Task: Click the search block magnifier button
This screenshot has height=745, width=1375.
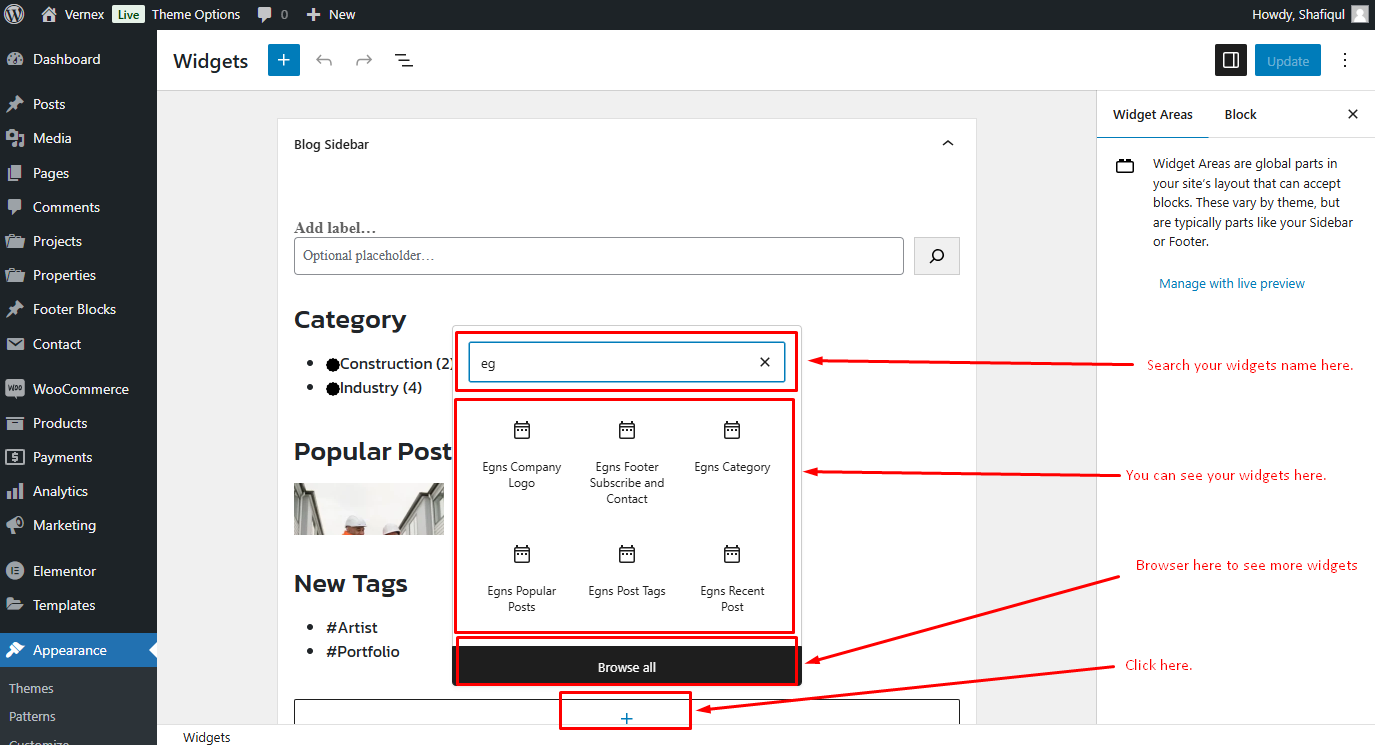Action: click(937, 256)
